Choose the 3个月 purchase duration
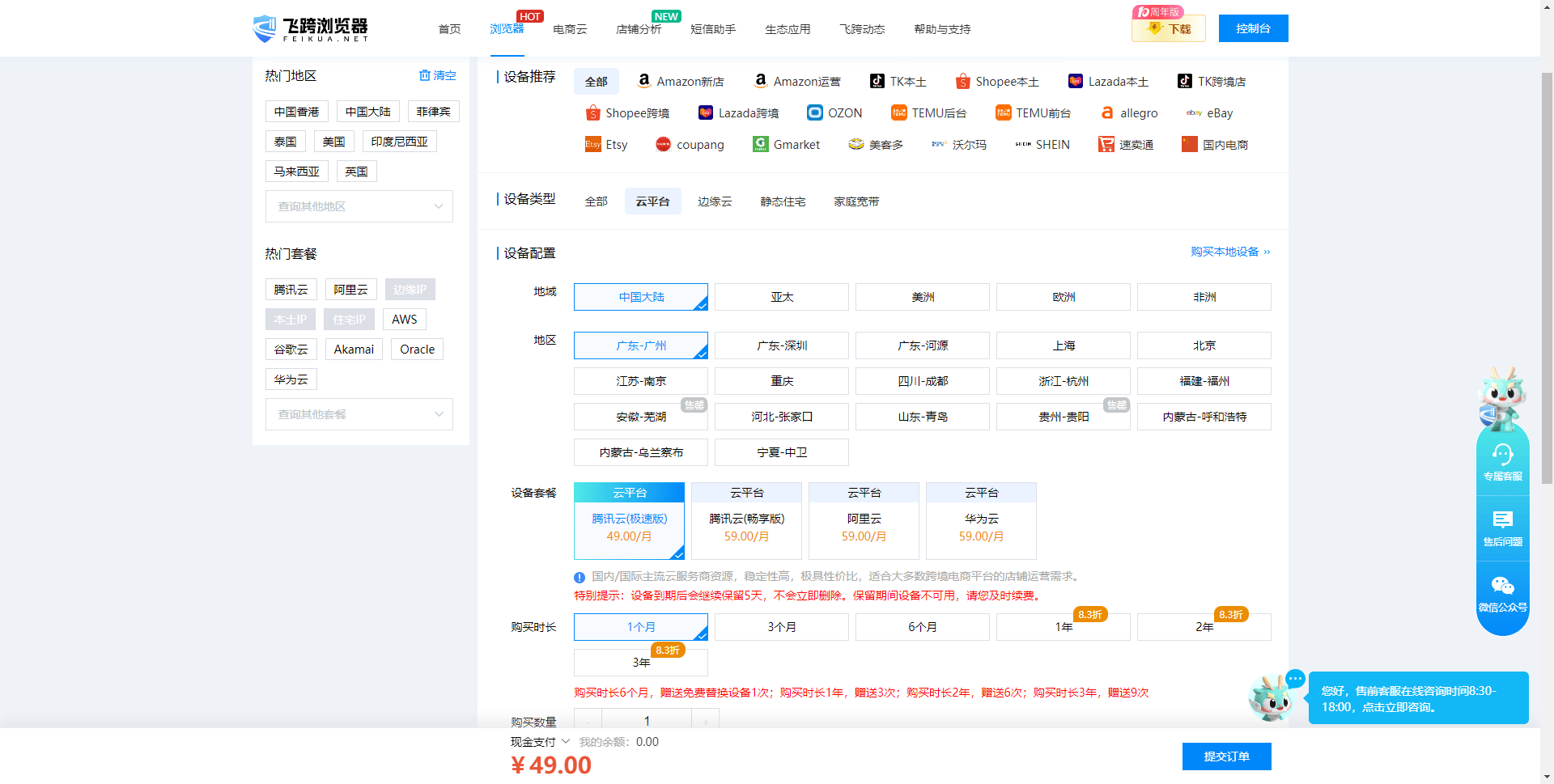The height and width of the screenshot is (784, 1554). (x=781, y=627)
